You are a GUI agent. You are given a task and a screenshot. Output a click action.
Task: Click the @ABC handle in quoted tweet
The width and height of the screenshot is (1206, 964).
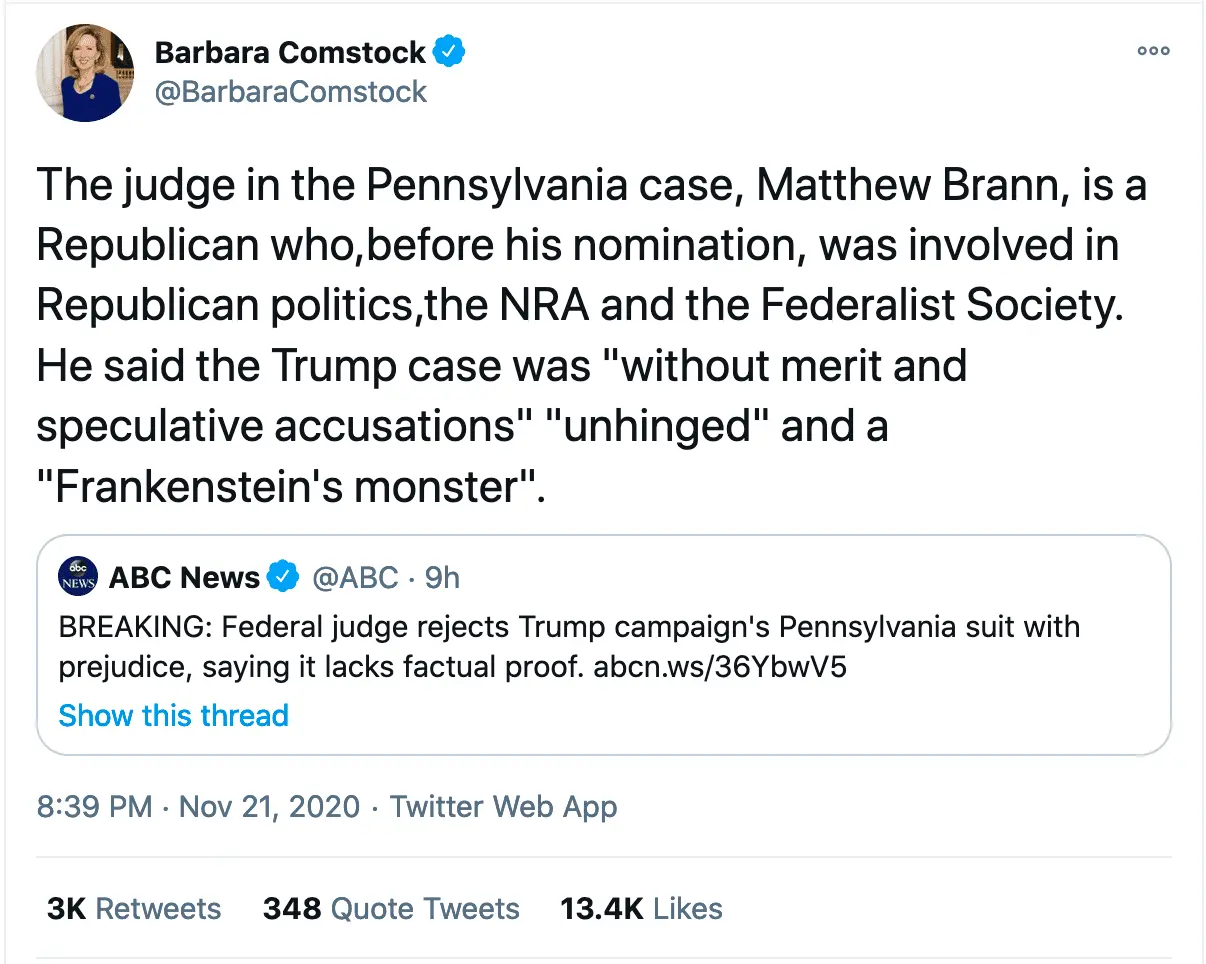point(355,577)
